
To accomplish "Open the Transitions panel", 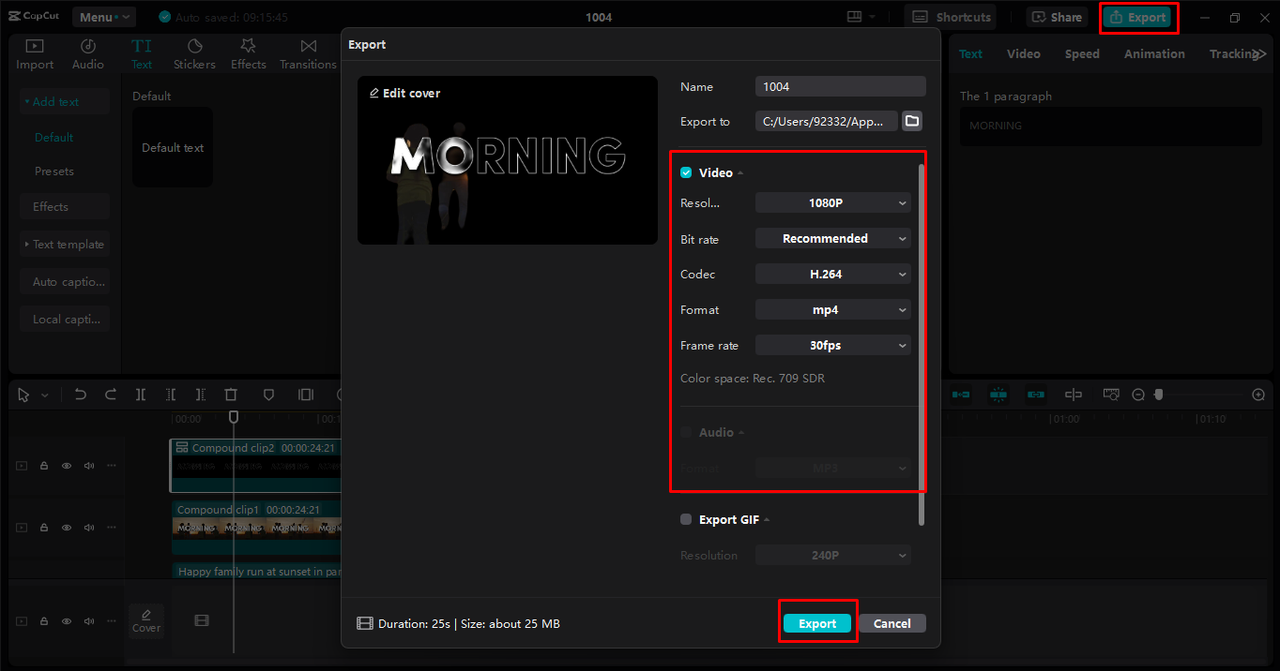I will pyautogui.click(x=308, y=54).
